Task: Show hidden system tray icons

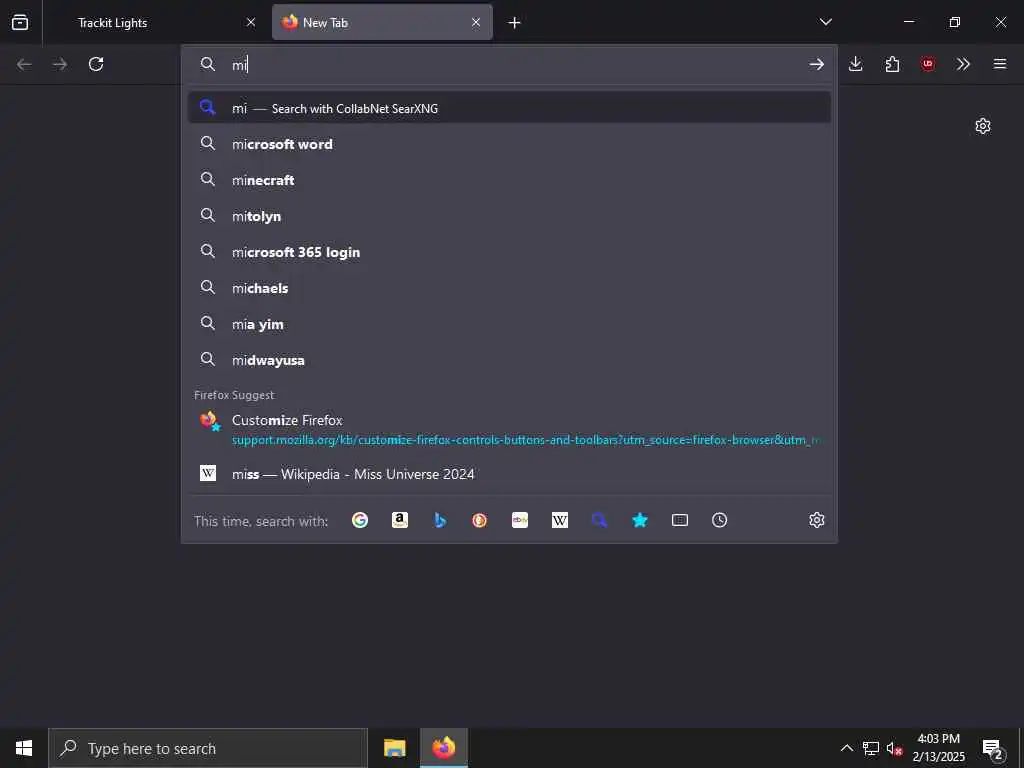Action: tap(846, 748)
